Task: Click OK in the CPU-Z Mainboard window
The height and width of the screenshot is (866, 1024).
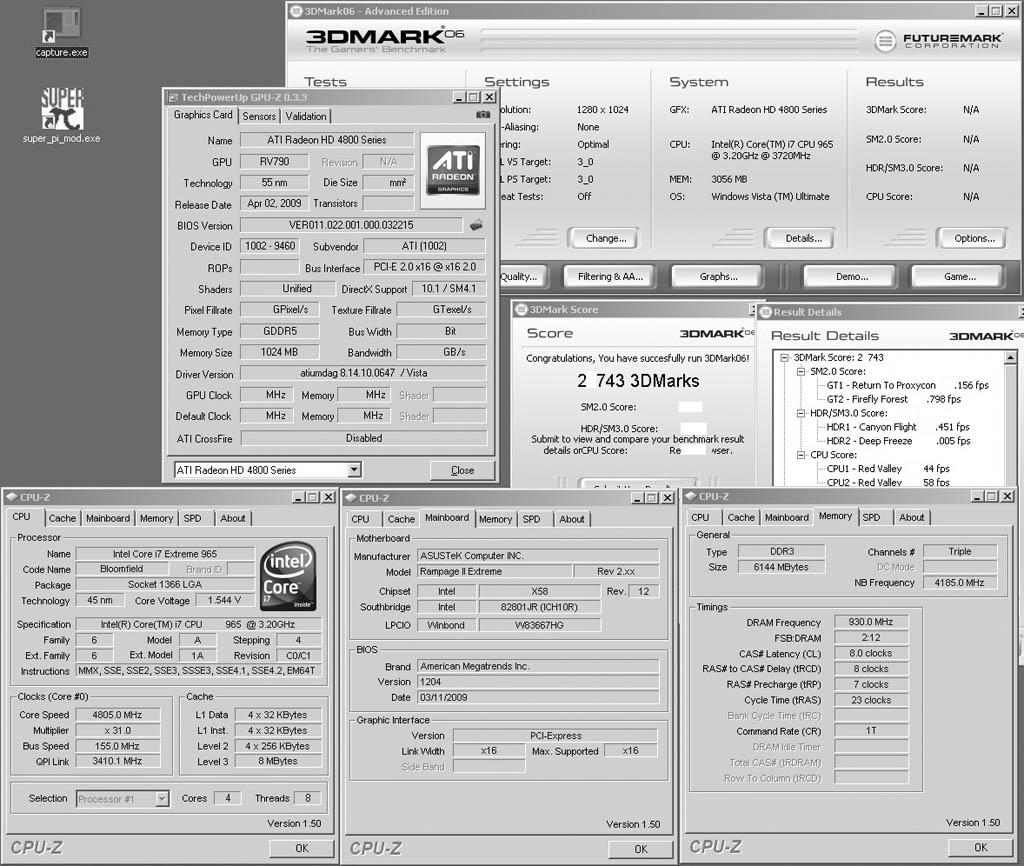Action: click(x=641, y=848)
